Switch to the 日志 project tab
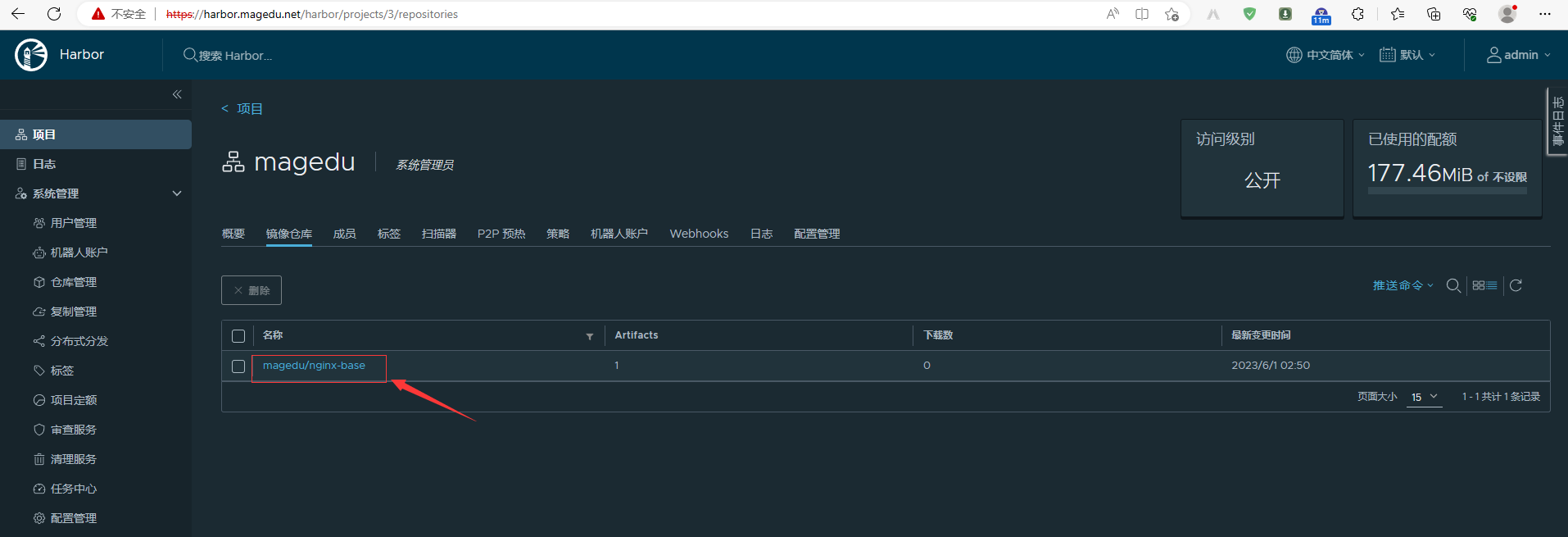Screen dimensions: 1568x537 (x=762, y=234)
